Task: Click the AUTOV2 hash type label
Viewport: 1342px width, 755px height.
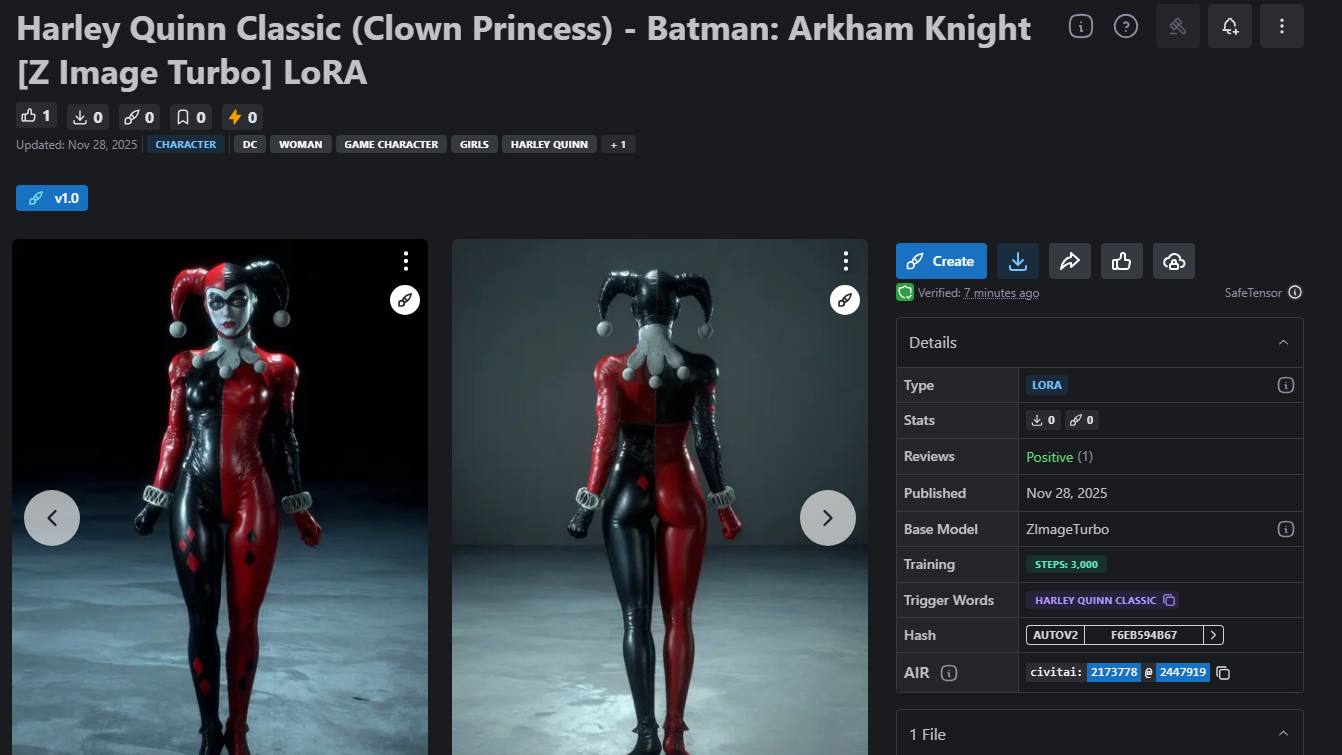Action: 1056,635
